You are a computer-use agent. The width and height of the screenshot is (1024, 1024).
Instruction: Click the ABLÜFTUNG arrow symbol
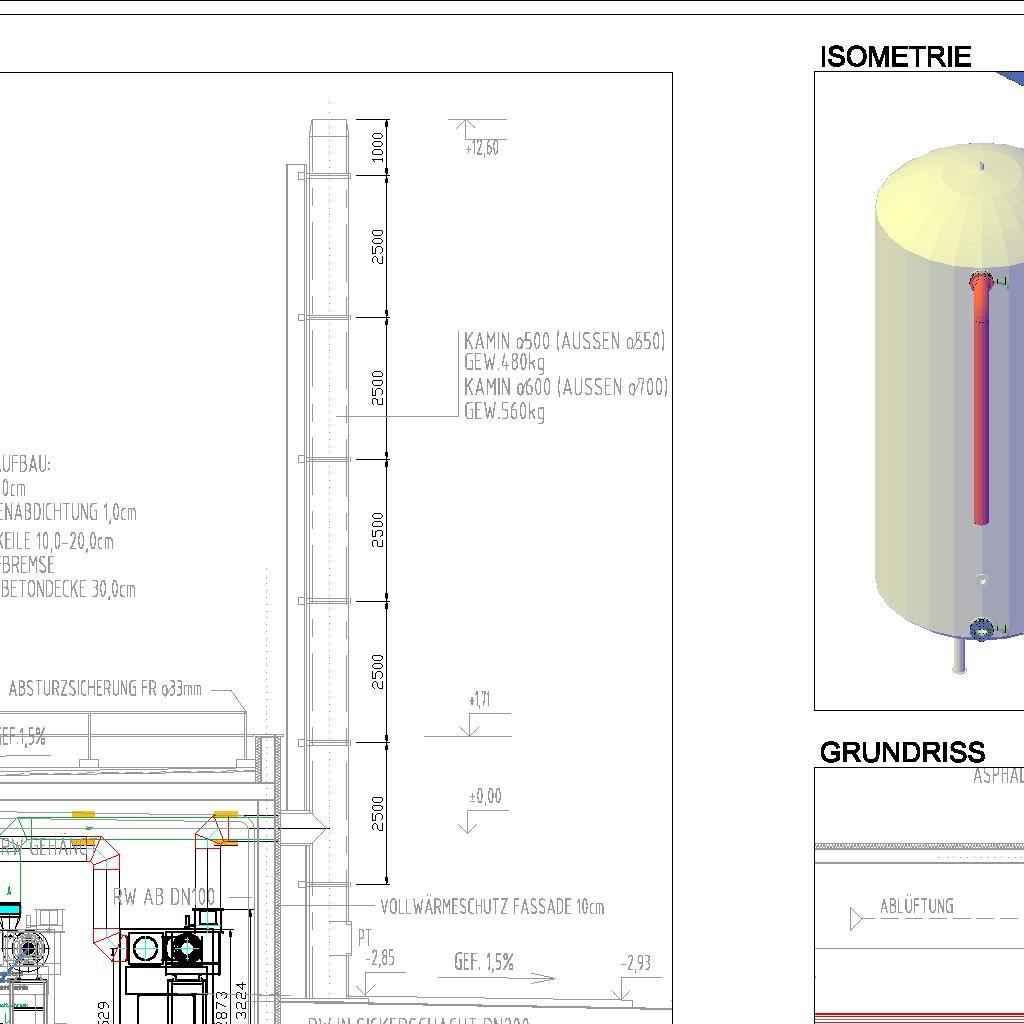pos(856,918)
